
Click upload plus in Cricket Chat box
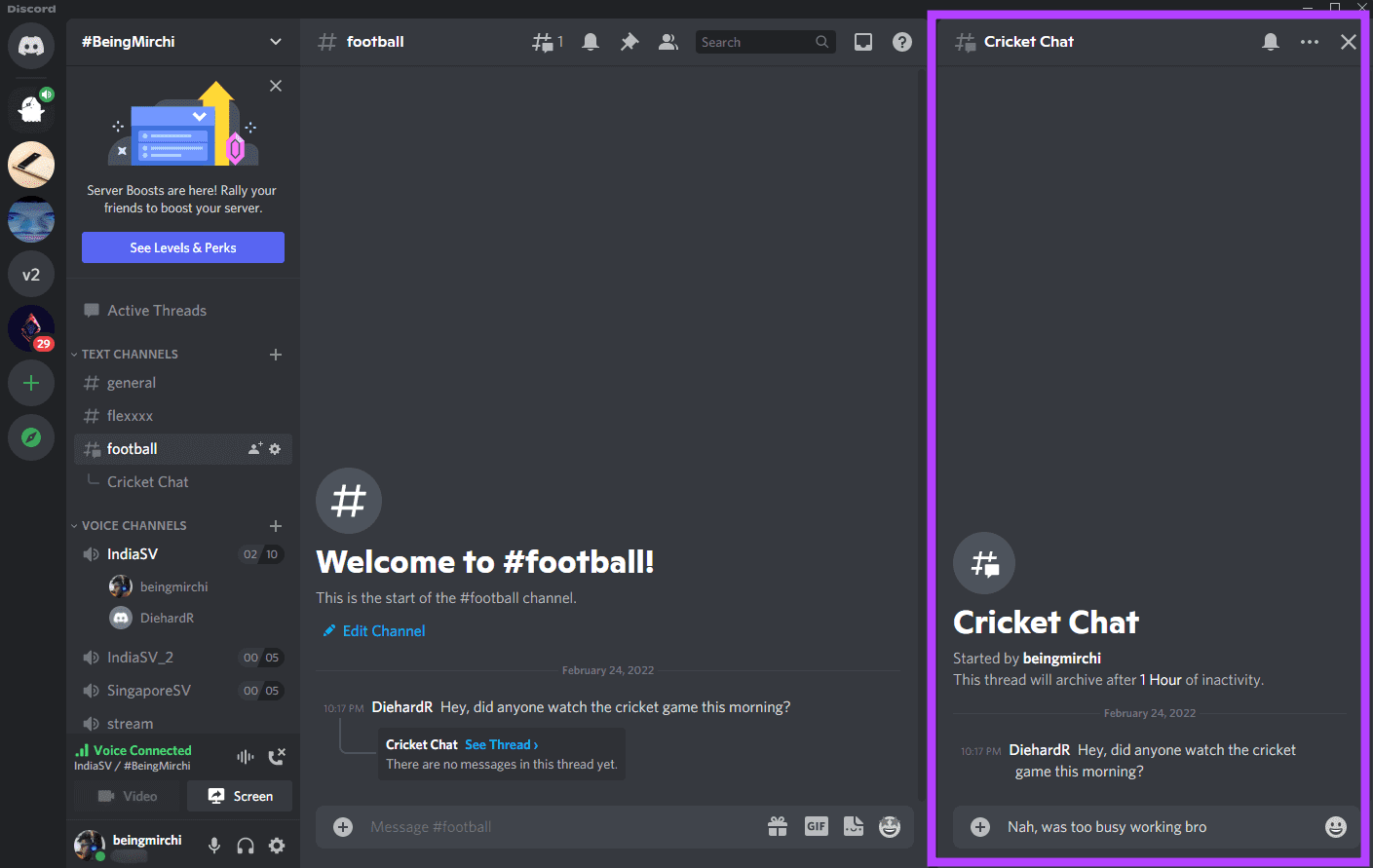click(980, 827)
